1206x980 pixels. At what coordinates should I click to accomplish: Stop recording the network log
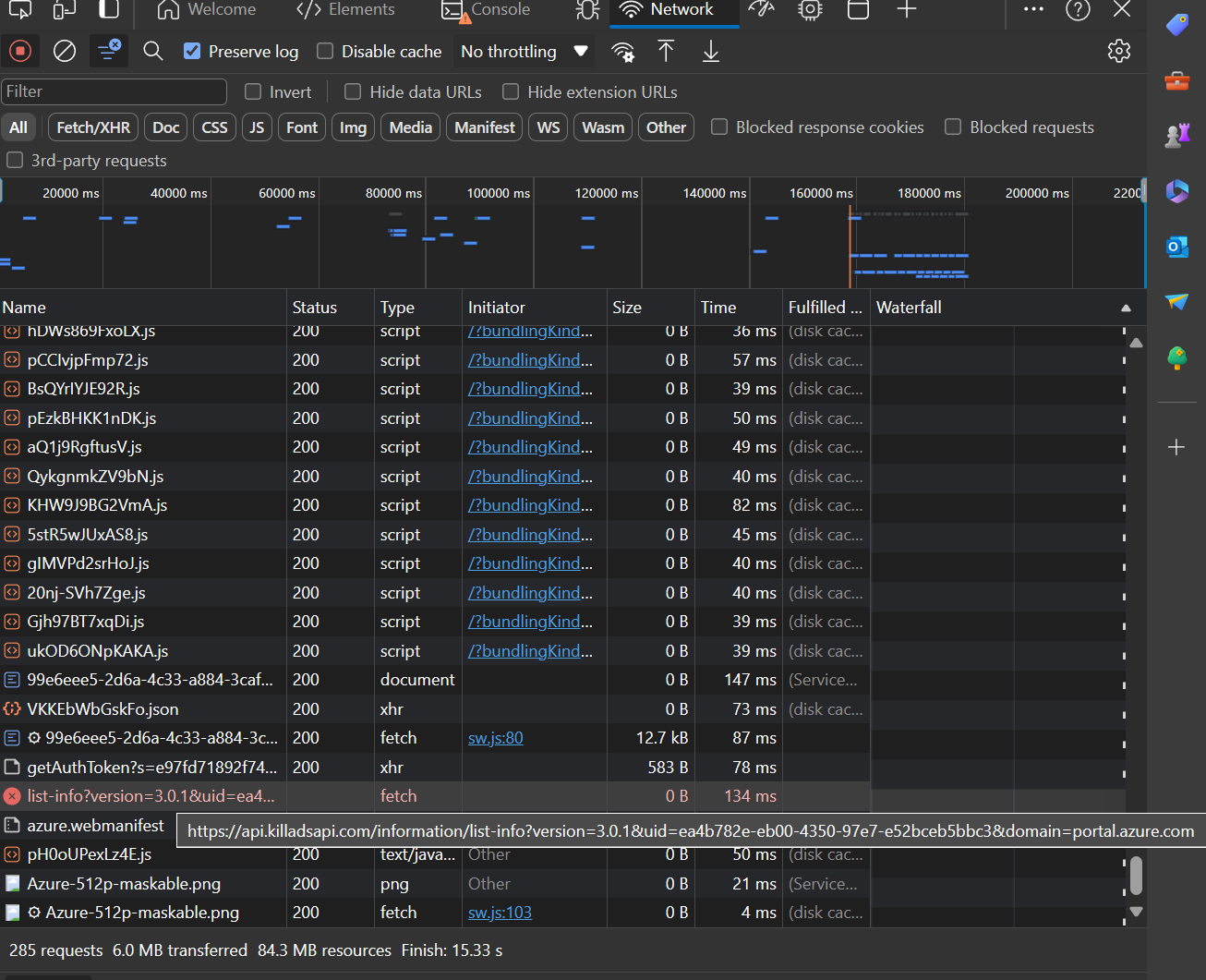[x=20, y=51]
